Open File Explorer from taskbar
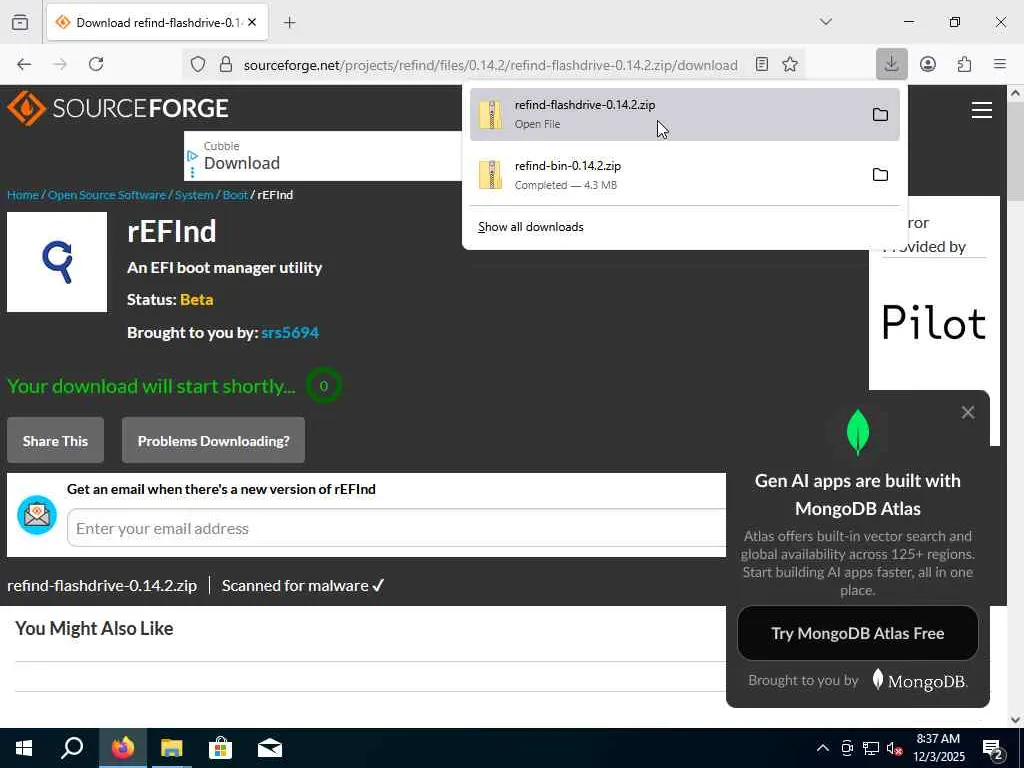Image resolution: width=1024 pixels, height=768 pixels. pos(172,748)
